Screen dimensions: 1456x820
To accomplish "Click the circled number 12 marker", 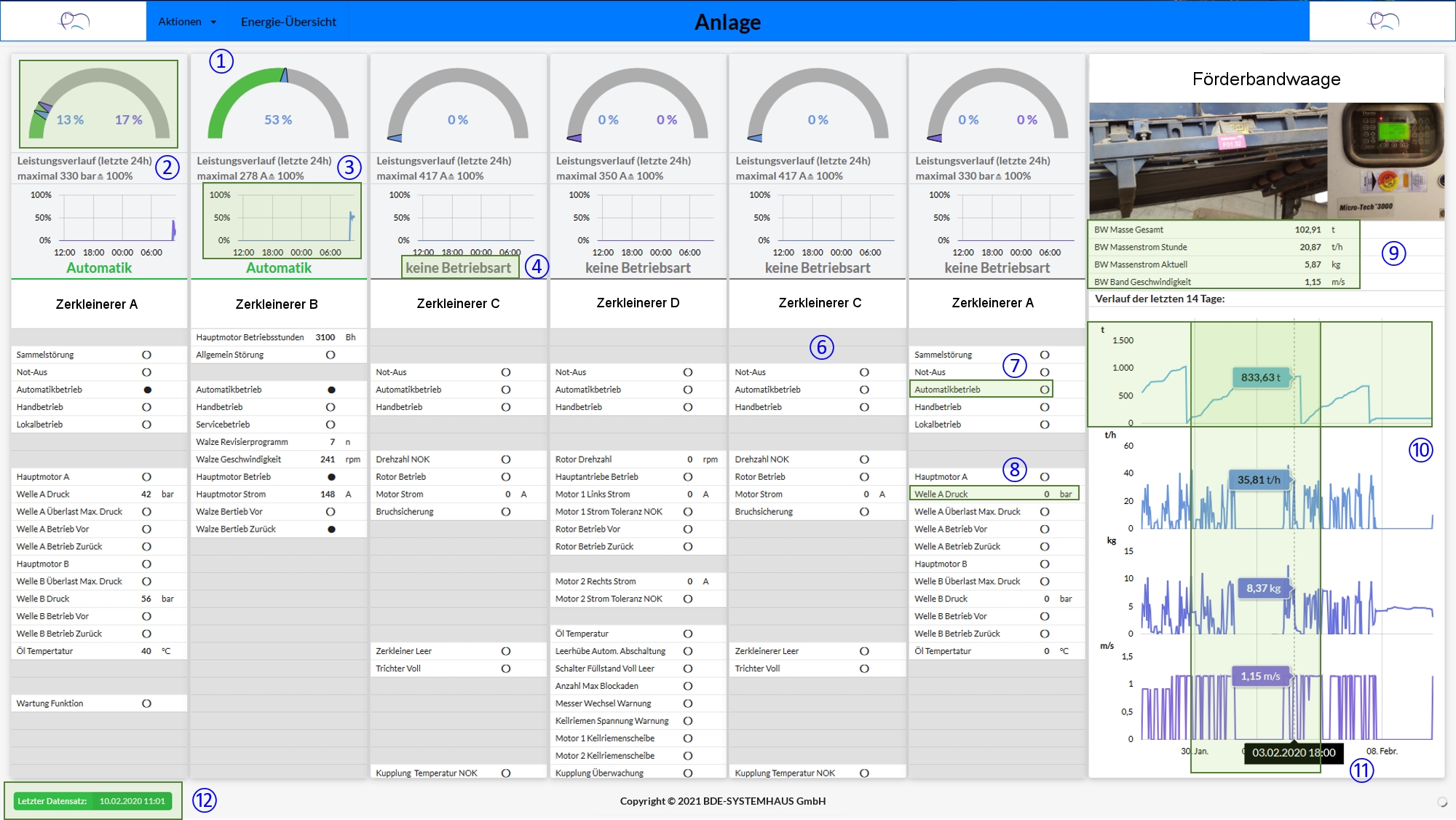I will 205,800.
